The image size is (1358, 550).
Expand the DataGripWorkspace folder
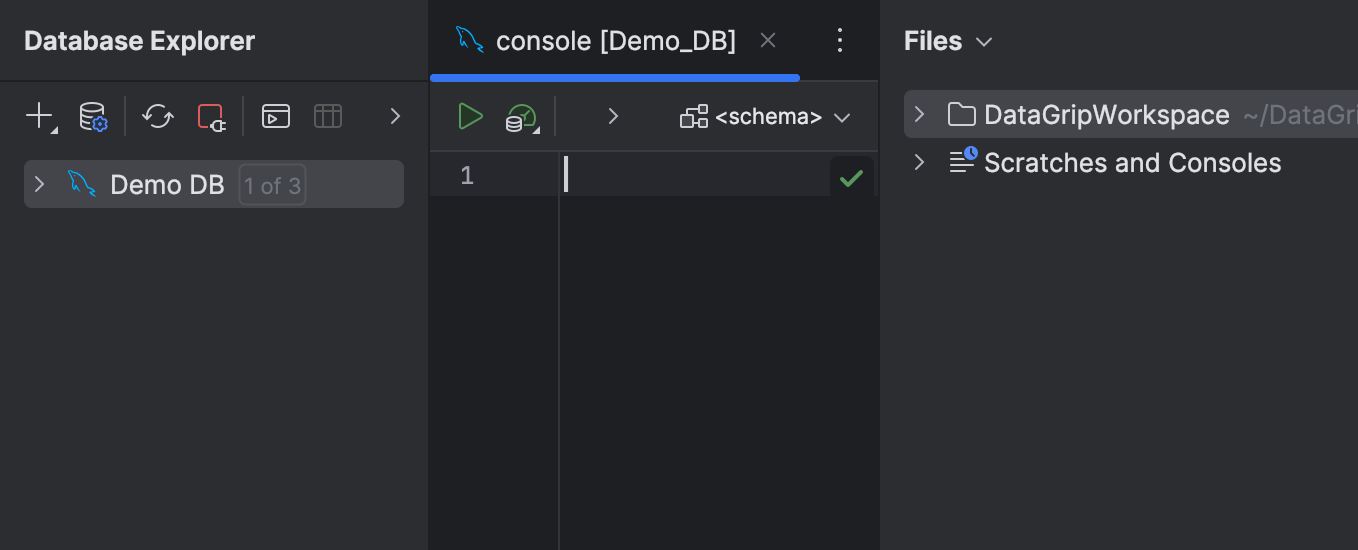(x=919, y=114)
